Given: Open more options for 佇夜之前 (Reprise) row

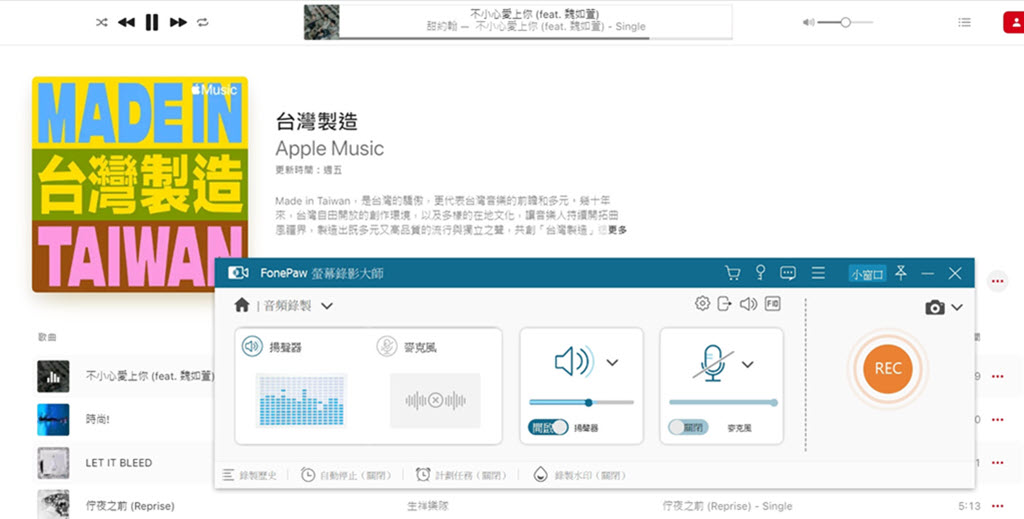Looking at the screenshot, I should [997, 505].
